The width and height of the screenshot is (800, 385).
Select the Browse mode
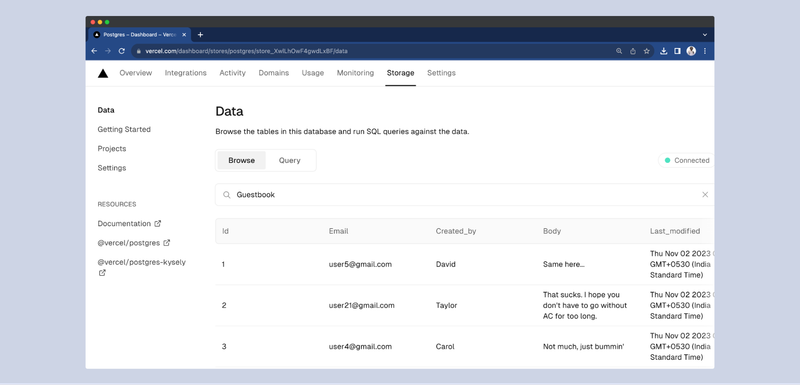pos(241,160)
